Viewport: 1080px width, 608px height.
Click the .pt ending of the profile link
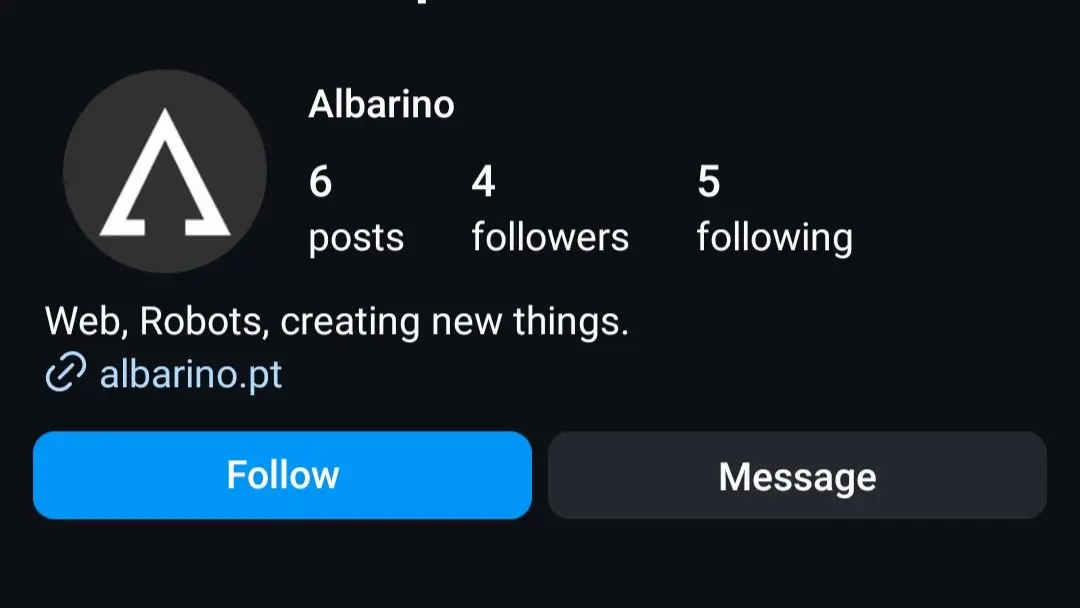pyautogui.click(x=262, y=375)
